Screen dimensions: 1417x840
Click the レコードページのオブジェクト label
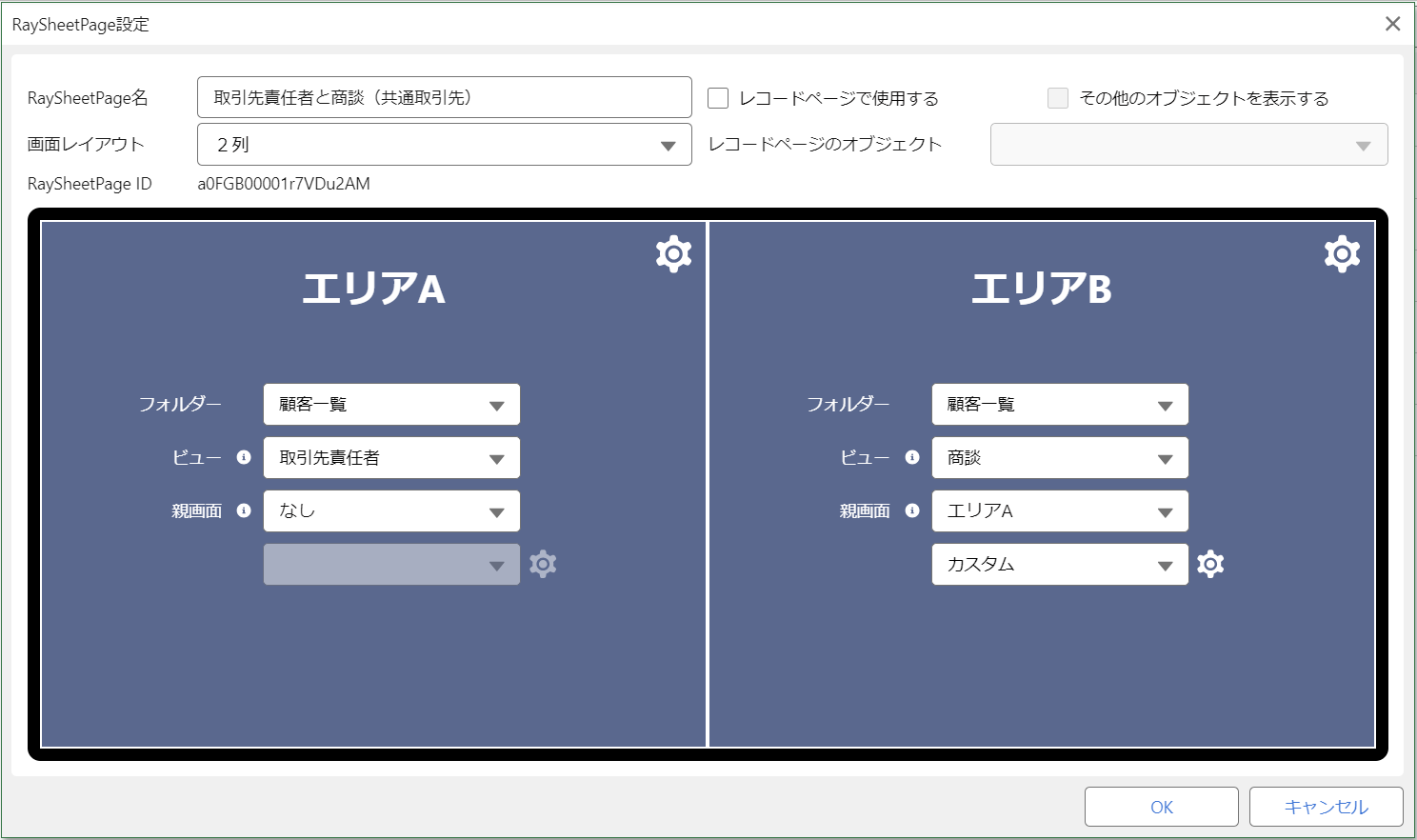(x=825, y=145)
